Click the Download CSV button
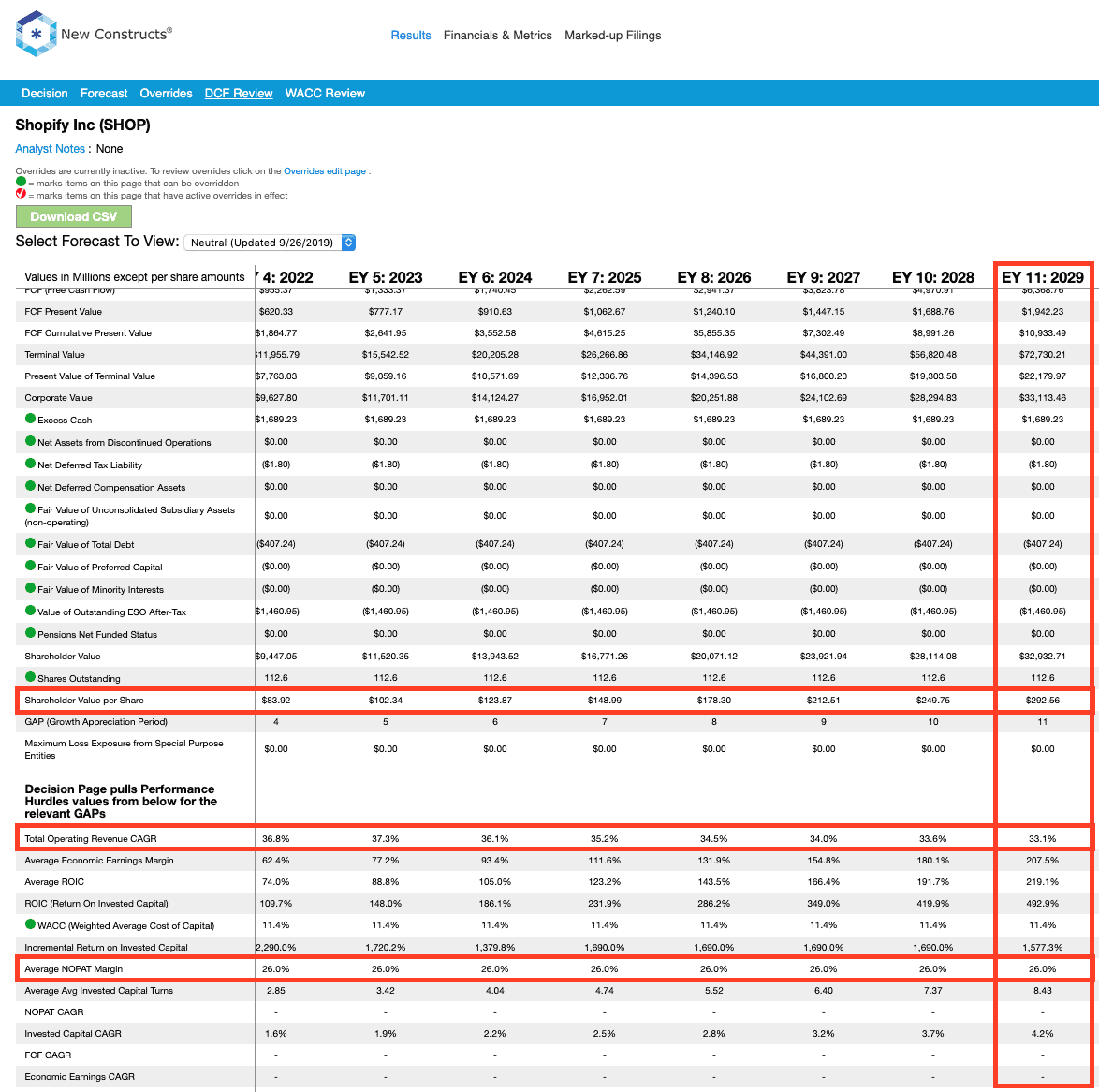 (74, 216)
